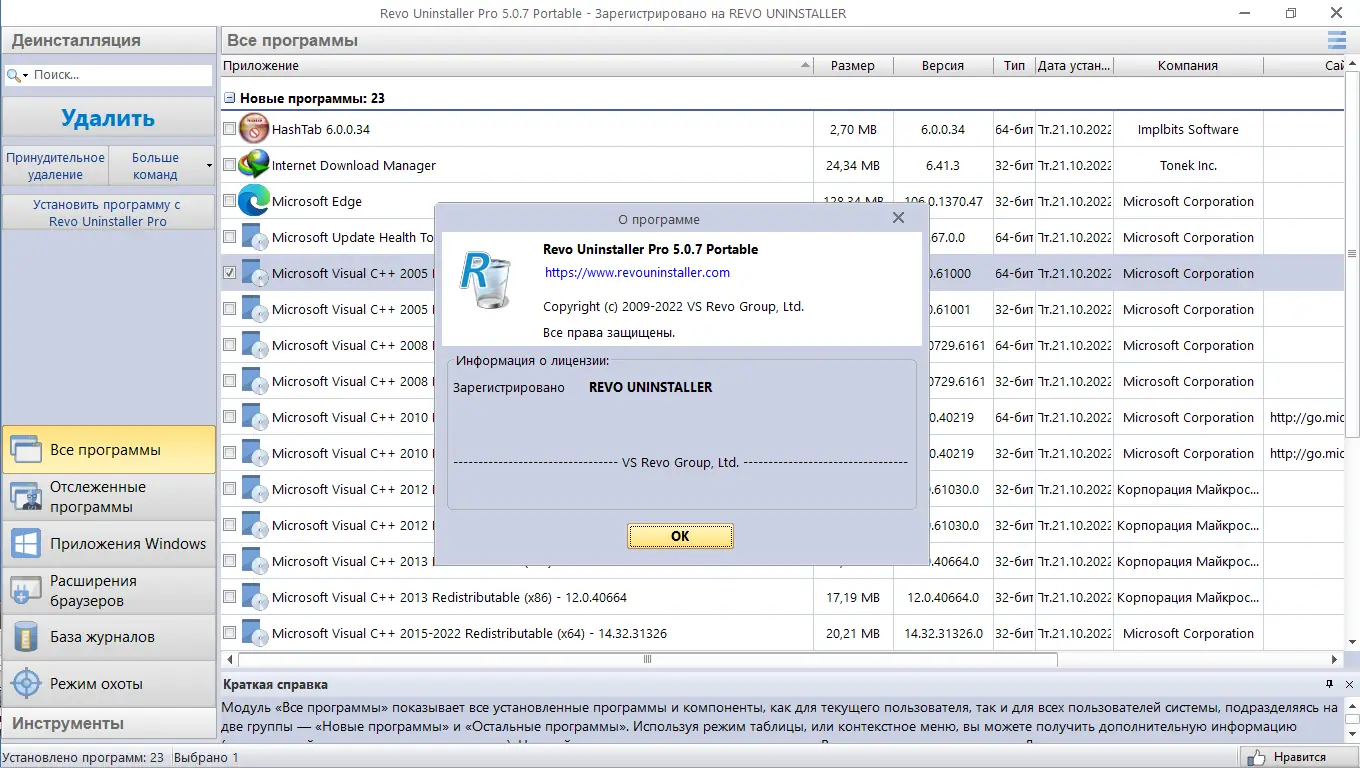Confirm the About dialog with OK
Viewport: 1360px width, 768px height.
coord(680,536)
